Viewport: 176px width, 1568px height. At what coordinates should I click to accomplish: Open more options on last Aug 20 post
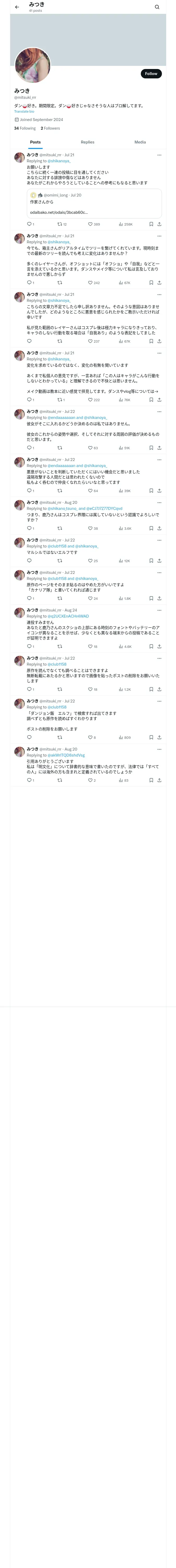[x=159, y=749]
